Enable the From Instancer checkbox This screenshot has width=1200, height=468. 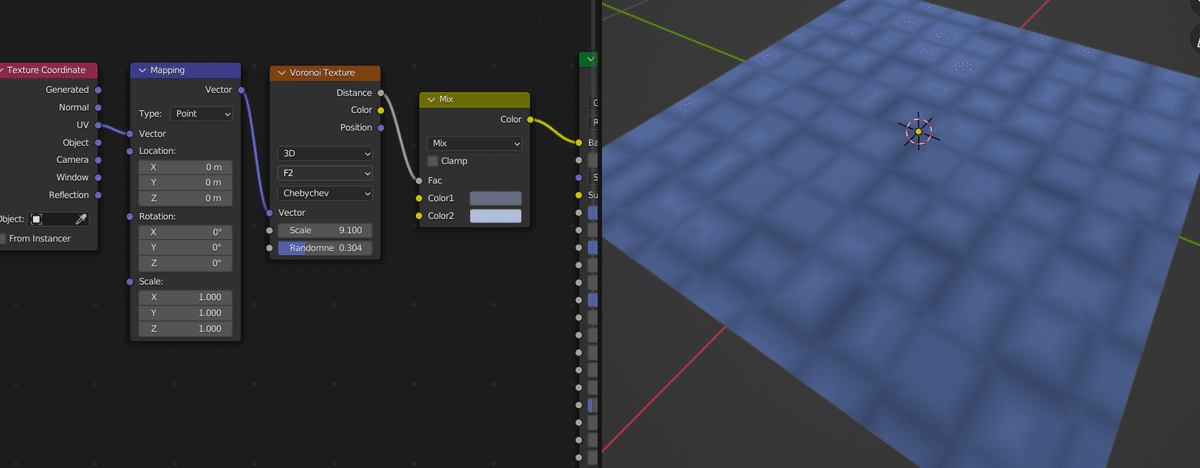(x=2, y=238)
